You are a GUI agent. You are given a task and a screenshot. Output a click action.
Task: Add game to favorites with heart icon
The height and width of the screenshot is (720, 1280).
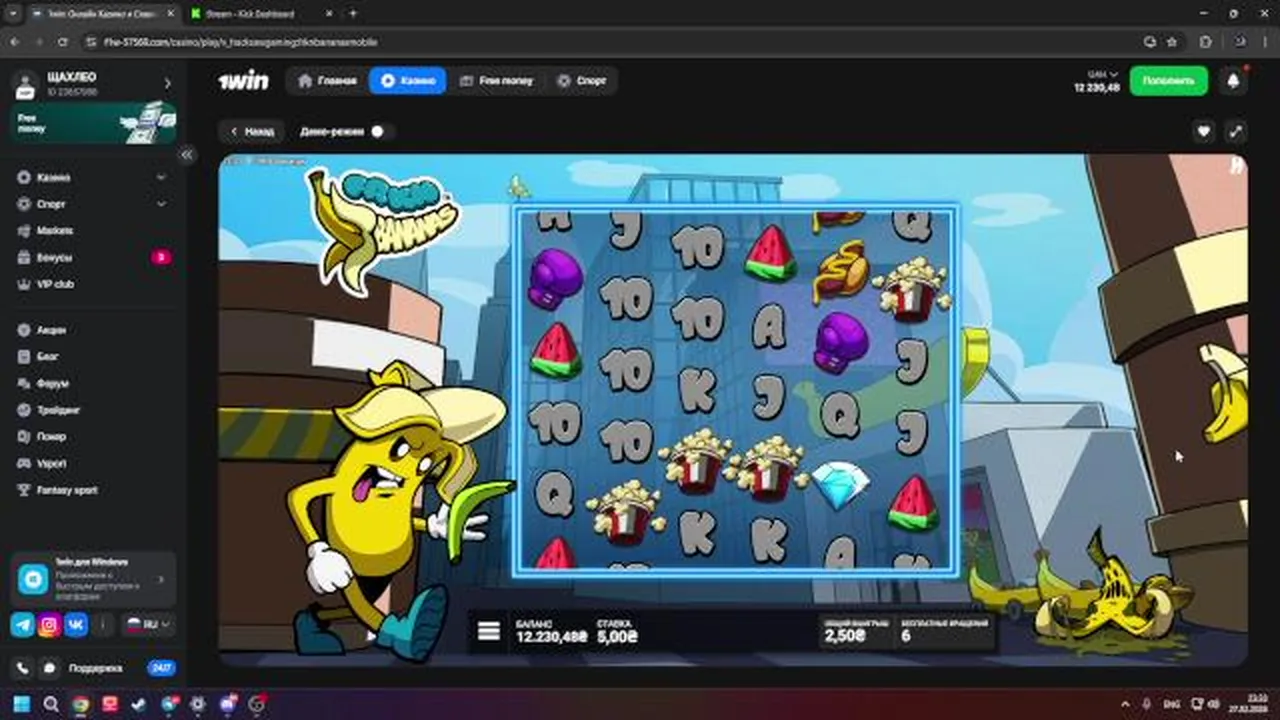click(1204, 131)
